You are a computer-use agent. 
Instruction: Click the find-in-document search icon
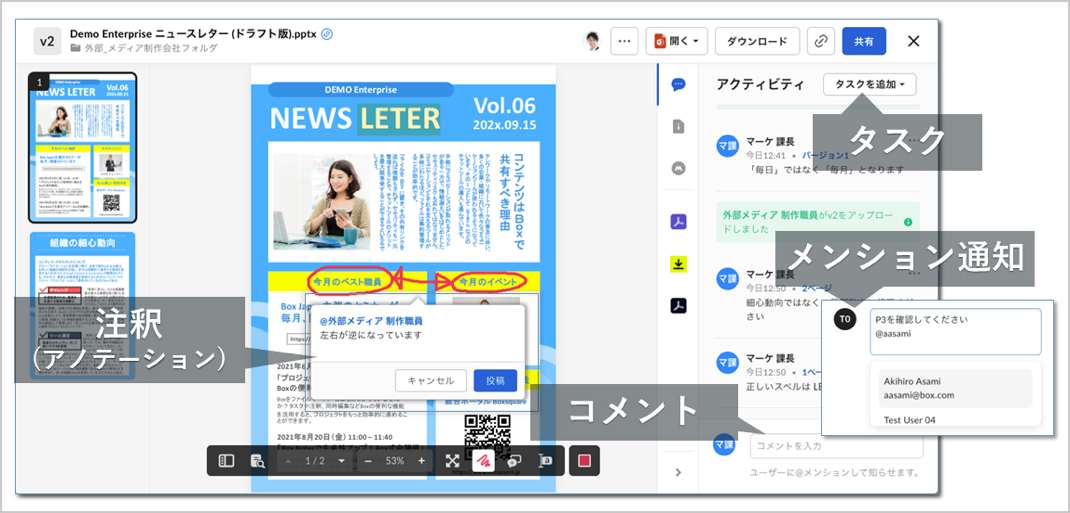point(257,461)
